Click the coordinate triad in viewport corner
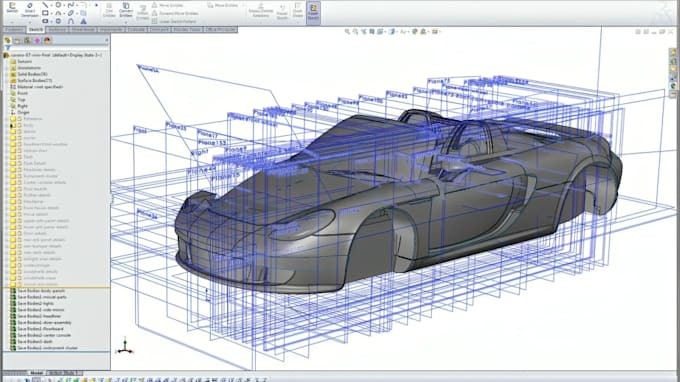The height and width of the screenshot is (382, 680). pyautogui.click(x=125, y=346)
